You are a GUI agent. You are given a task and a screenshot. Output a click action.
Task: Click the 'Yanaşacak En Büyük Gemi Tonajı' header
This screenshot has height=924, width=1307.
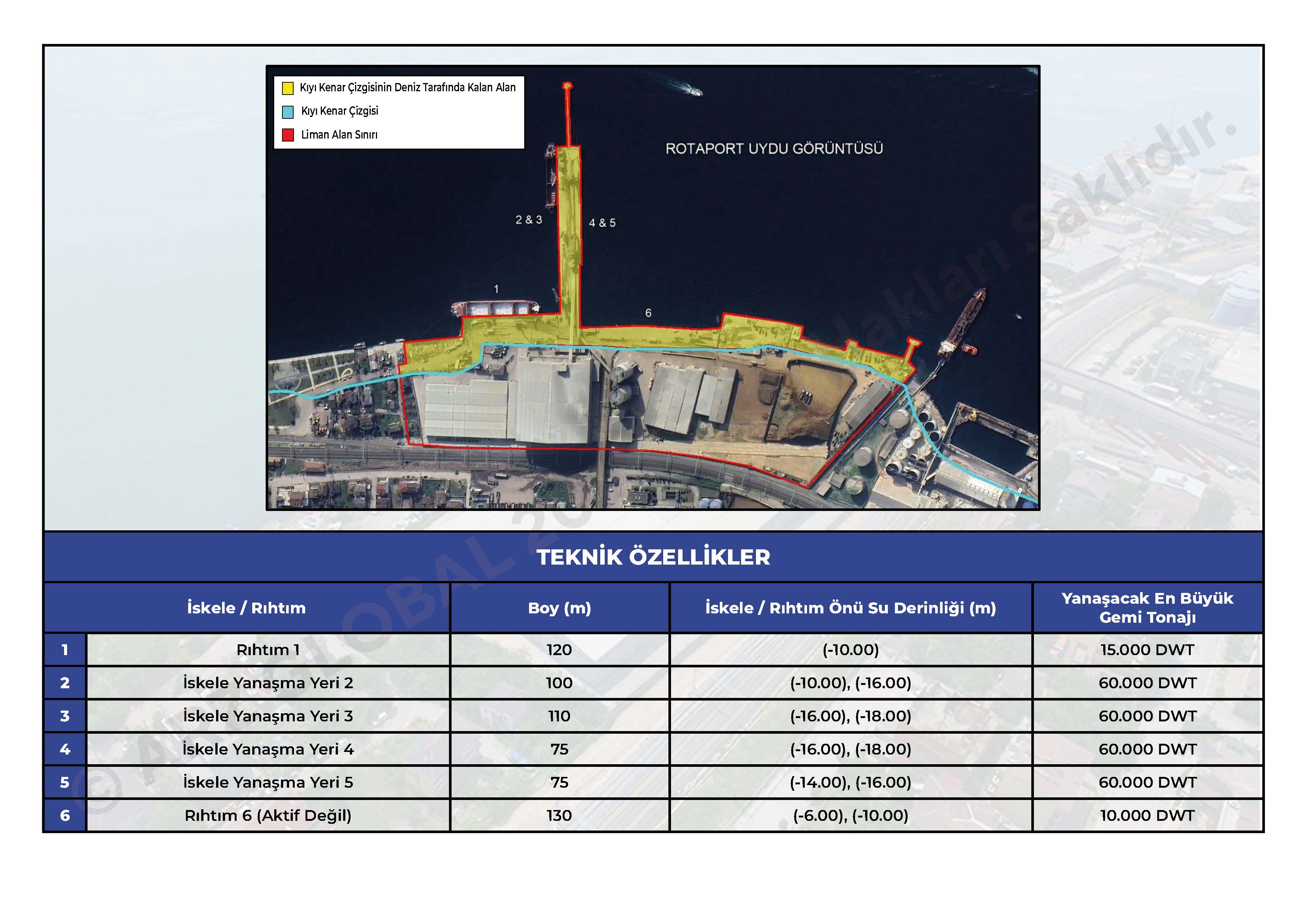tap(1148, 608)
